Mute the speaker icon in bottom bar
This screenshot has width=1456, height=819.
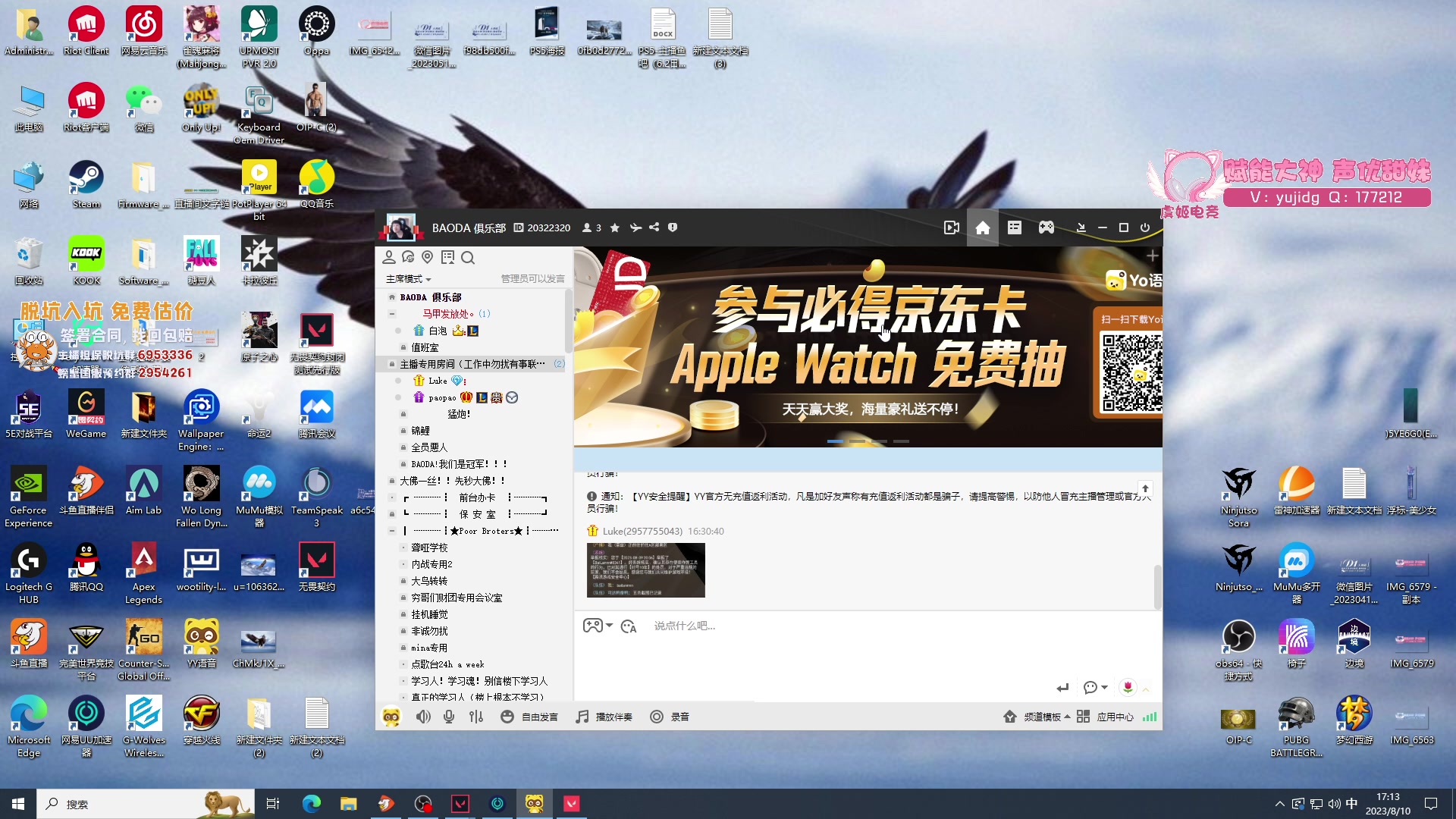[x=423, y=716]
